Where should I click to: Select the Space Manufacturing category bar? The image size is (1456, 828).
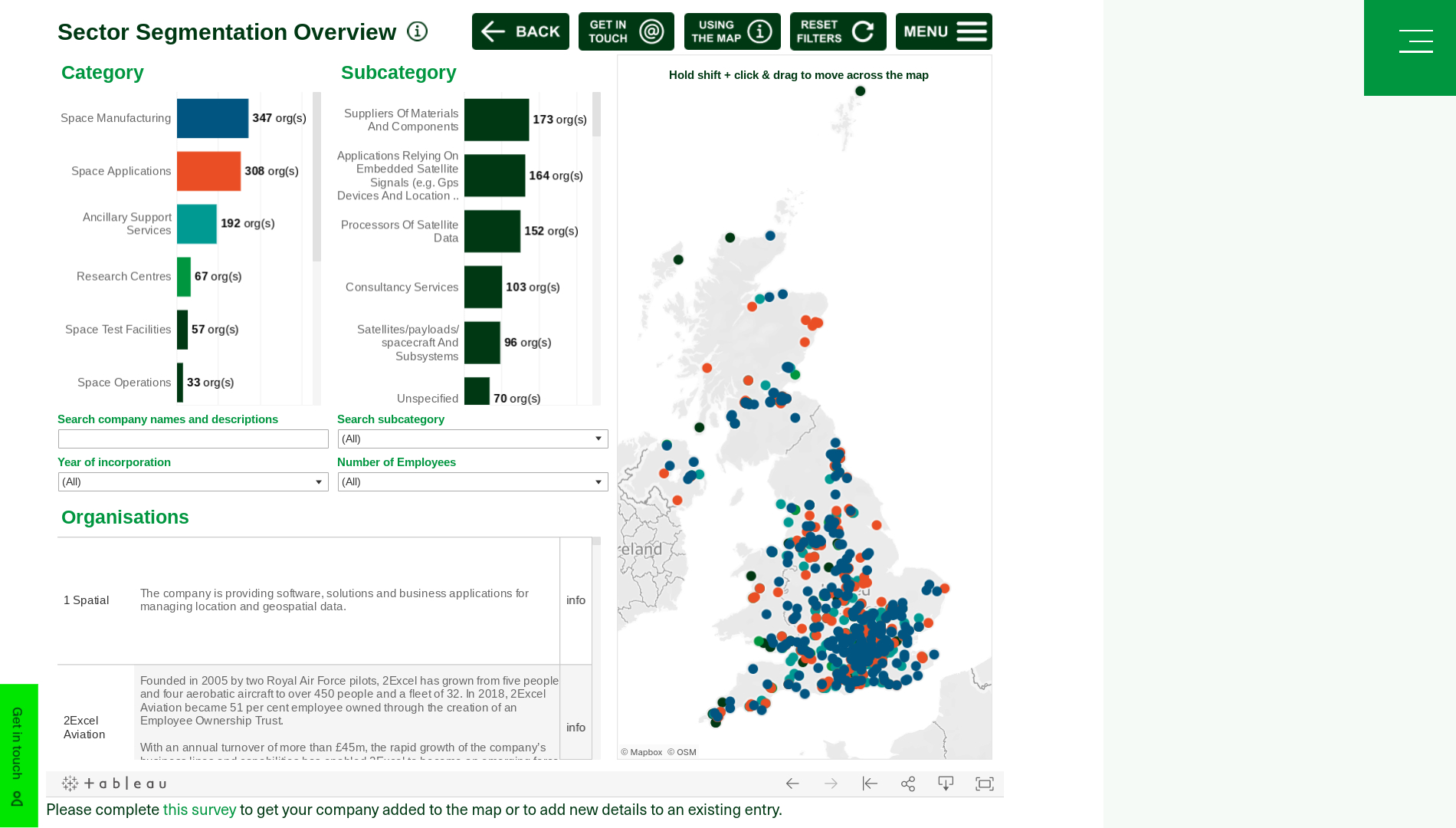[x=212, y=118]
